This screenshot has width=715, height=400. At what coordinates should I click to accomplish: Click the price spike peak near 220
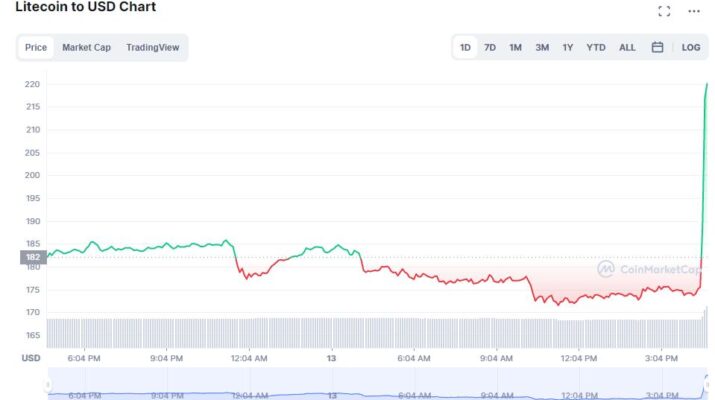[707, 85]
